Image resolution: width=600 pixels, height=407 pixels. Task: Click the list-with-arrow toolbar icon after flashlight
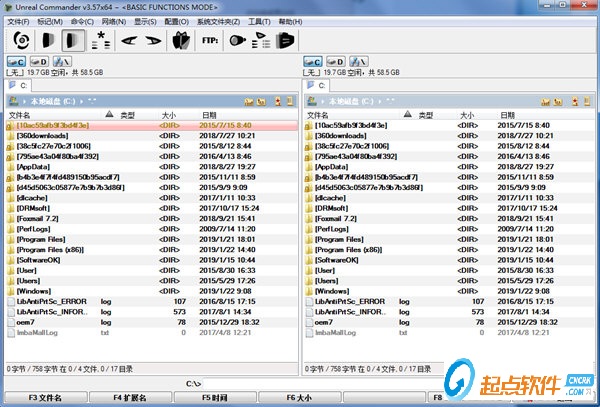point(261,40)
